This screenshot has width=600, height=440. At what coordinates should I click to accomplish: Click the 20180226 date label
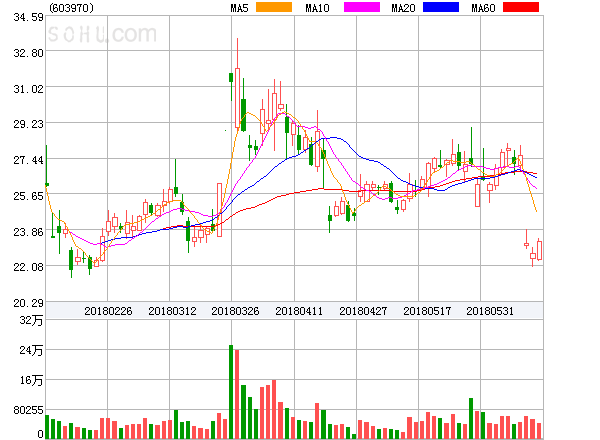[108, 311]
